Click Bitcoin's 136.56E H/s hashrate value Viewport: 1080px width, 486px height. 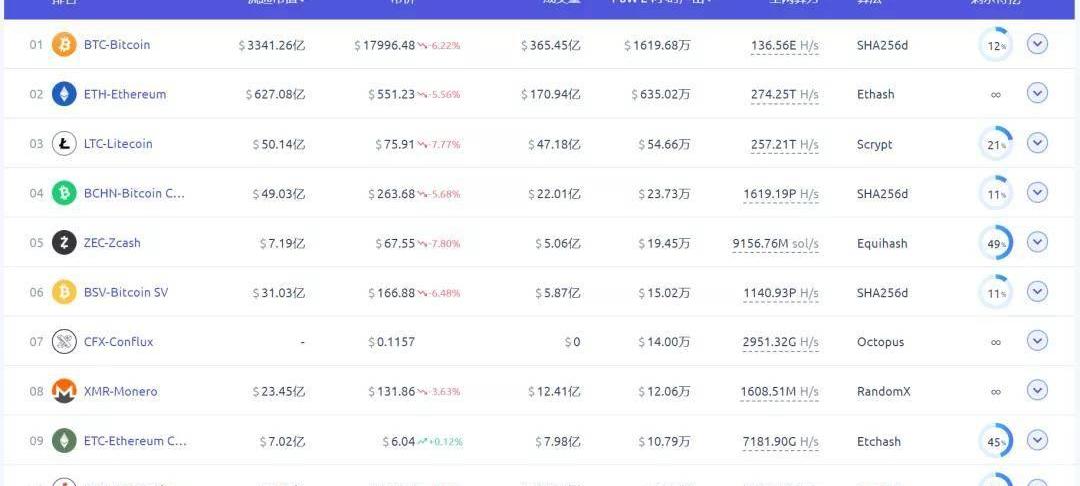(785, 46)
